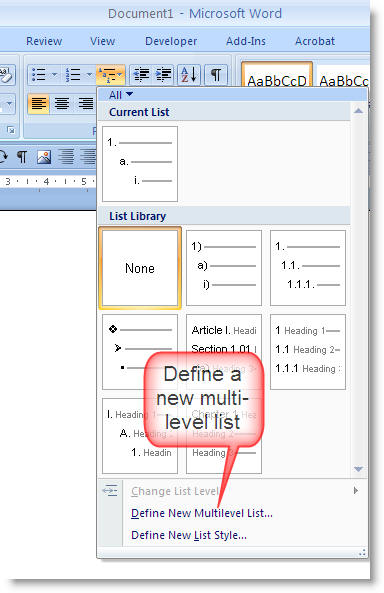Click the Bullets list icon
Viewport: 384px width, 593px height.
tap(39, 75)
